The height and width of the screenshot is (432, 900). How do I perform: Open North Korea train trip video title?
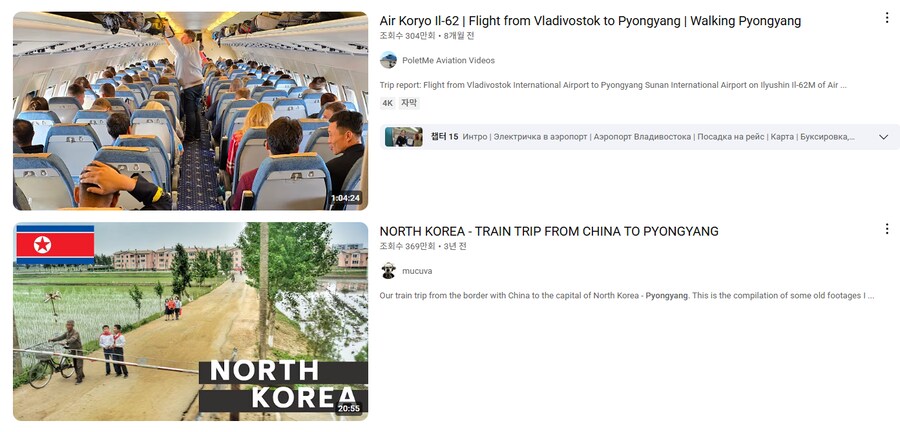[x=549, y=232]
